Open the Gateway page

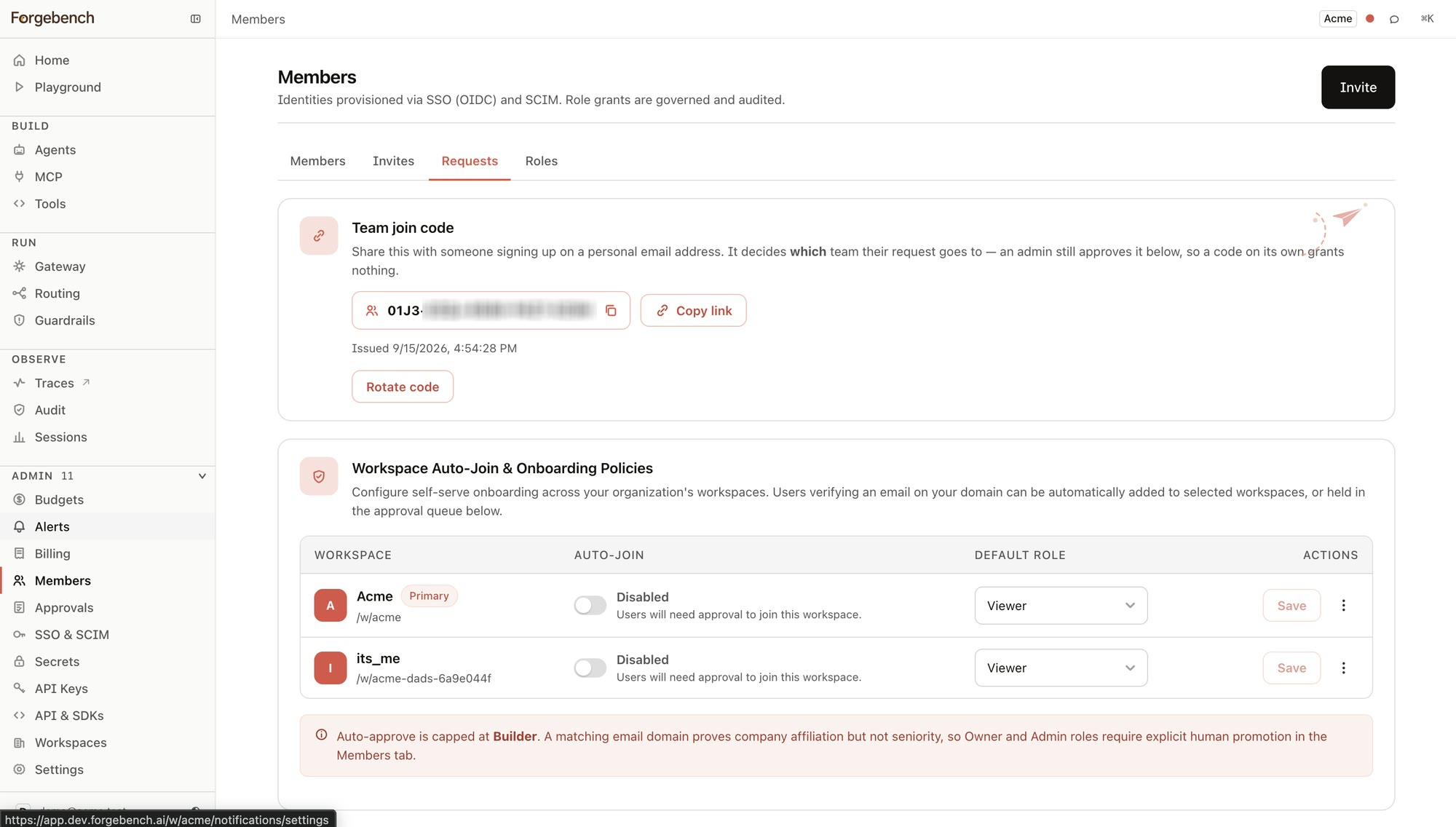pyautogui.click(x=108, y=266)
